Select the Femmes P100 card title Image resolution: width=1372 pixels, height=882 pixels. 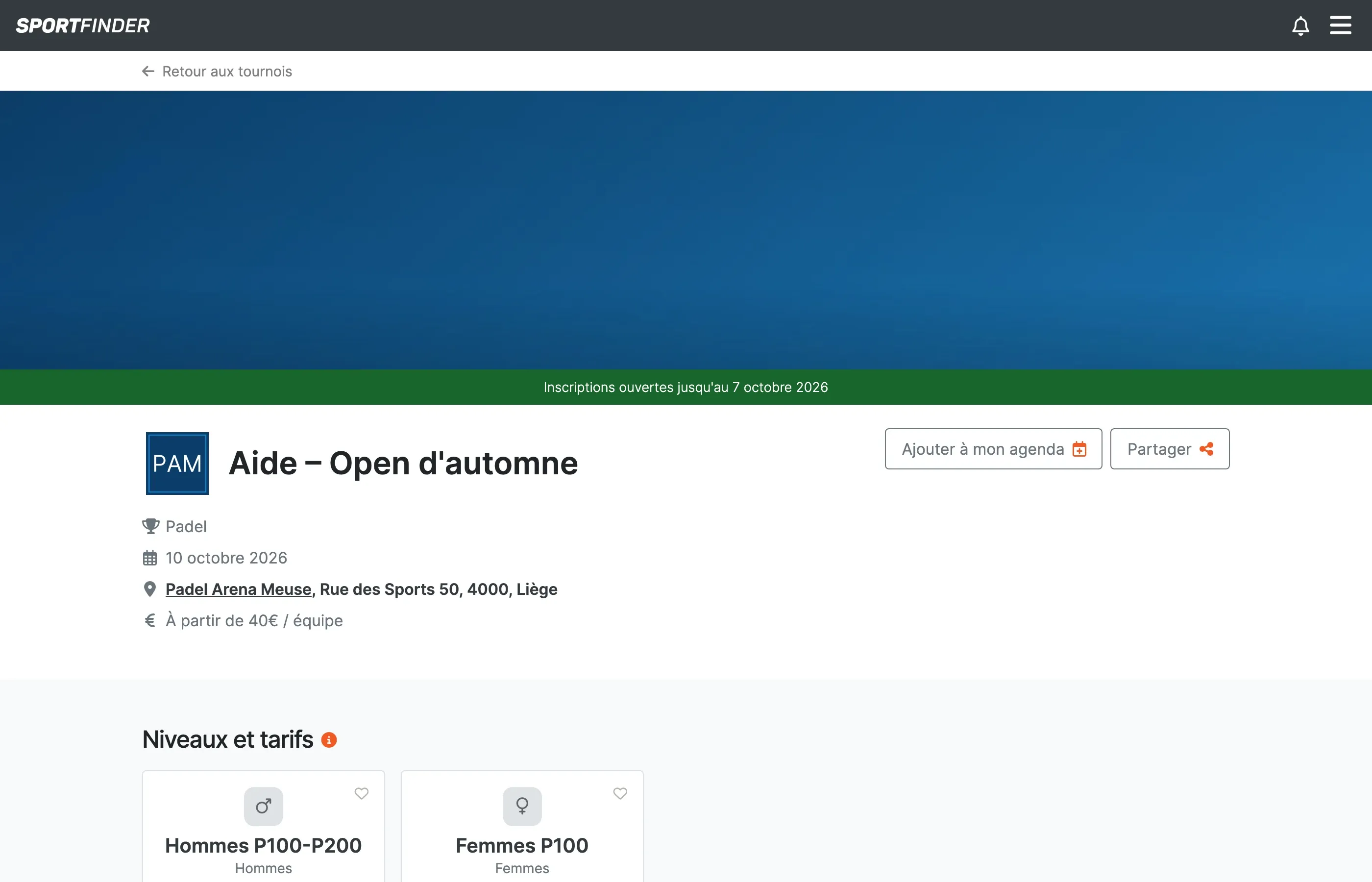coord(522,845)
